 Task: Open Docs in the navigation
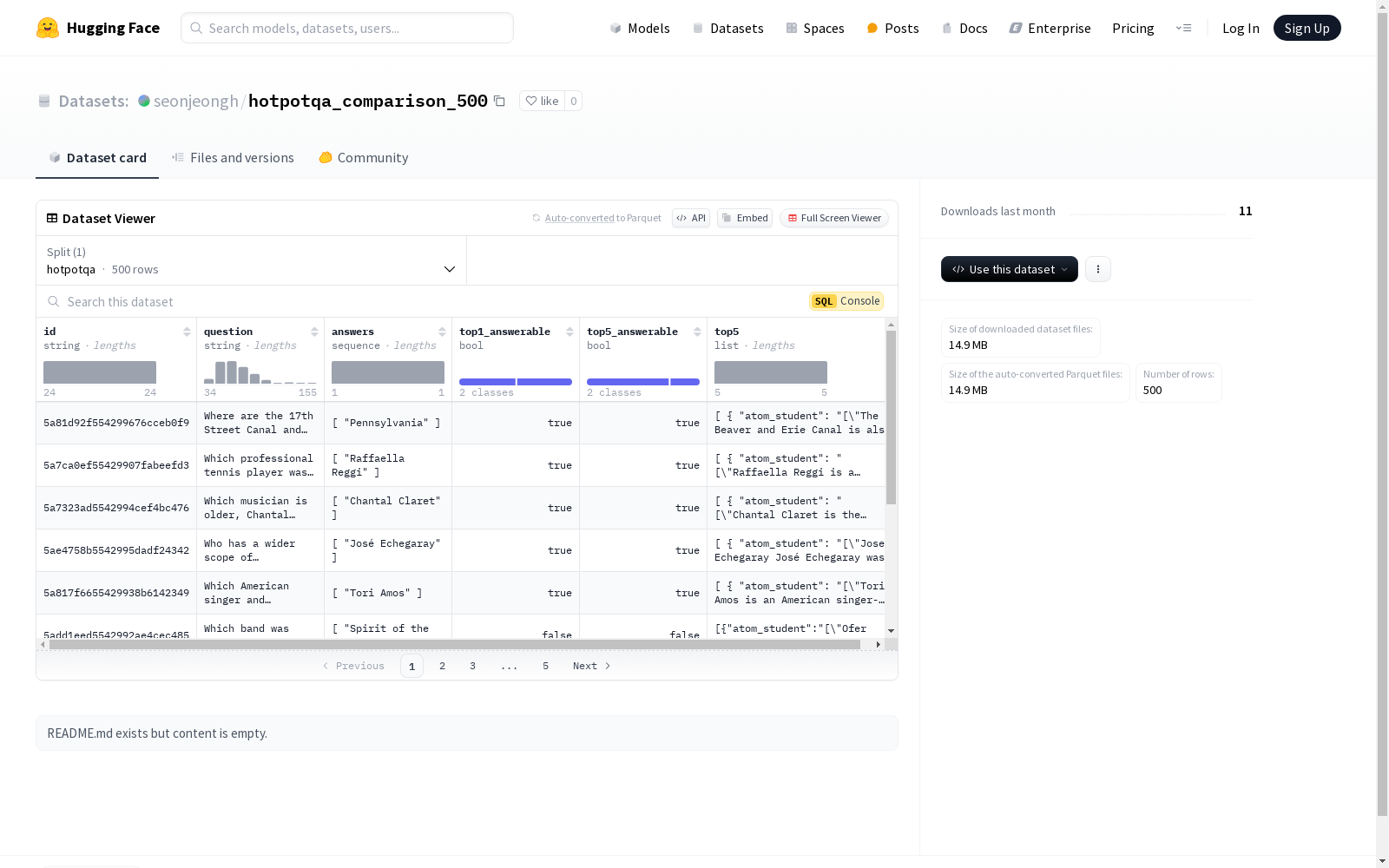tap(964, 28)
